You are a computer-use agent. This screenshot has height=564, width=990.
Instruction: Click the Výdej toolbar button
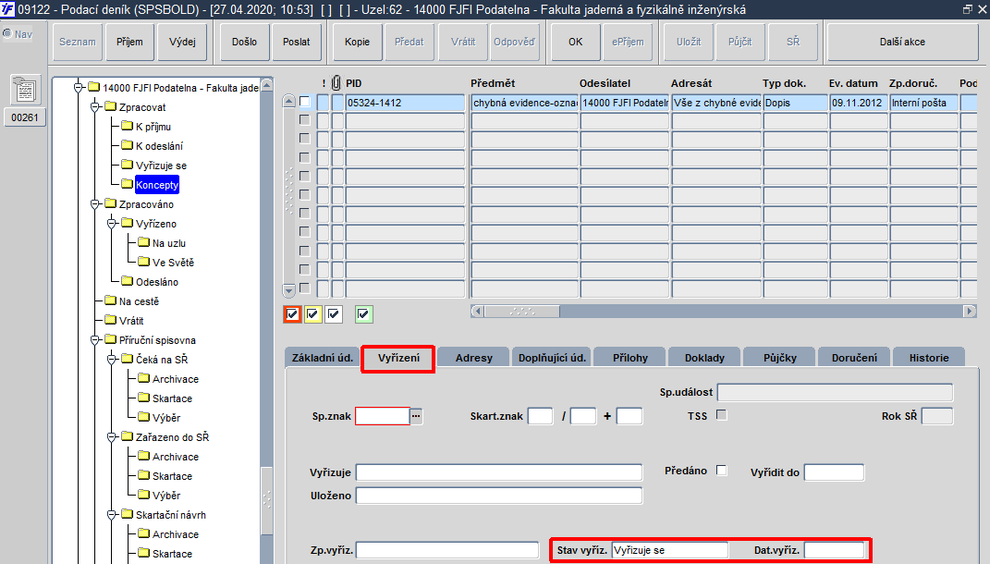click(x=182, y=42)
